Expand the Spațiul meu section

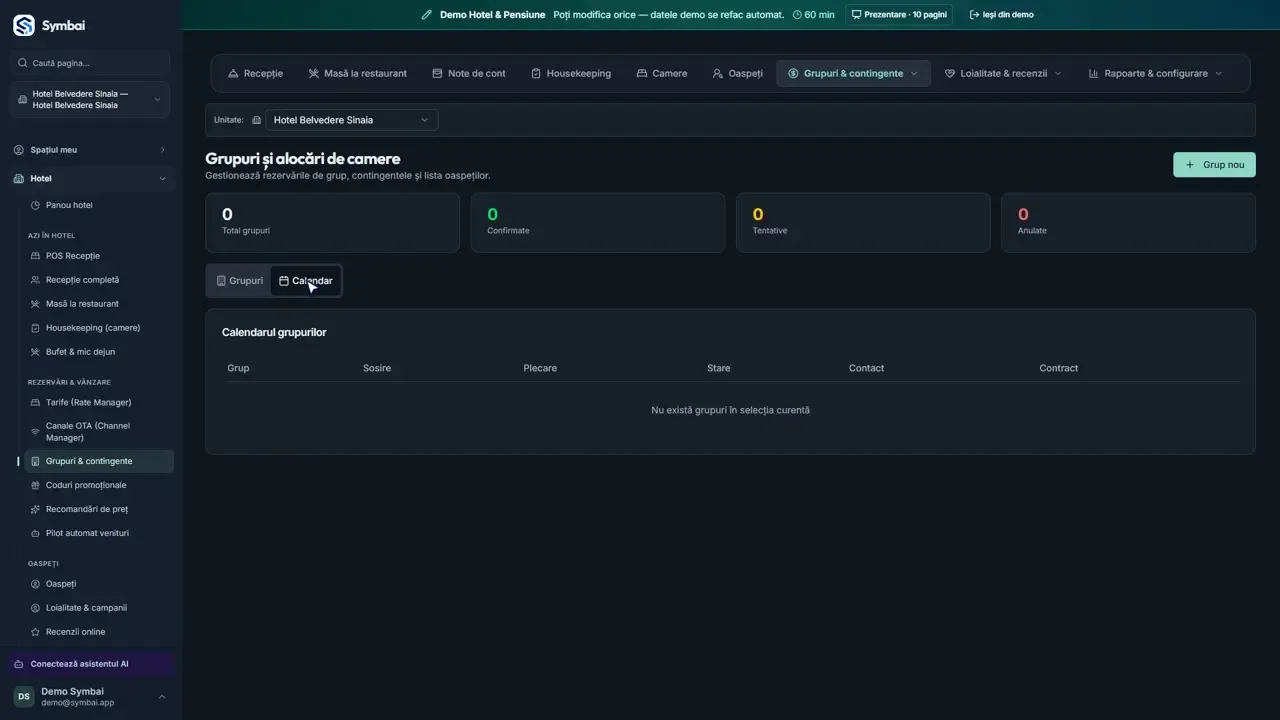pyautogui.click(x=90, y=150)
